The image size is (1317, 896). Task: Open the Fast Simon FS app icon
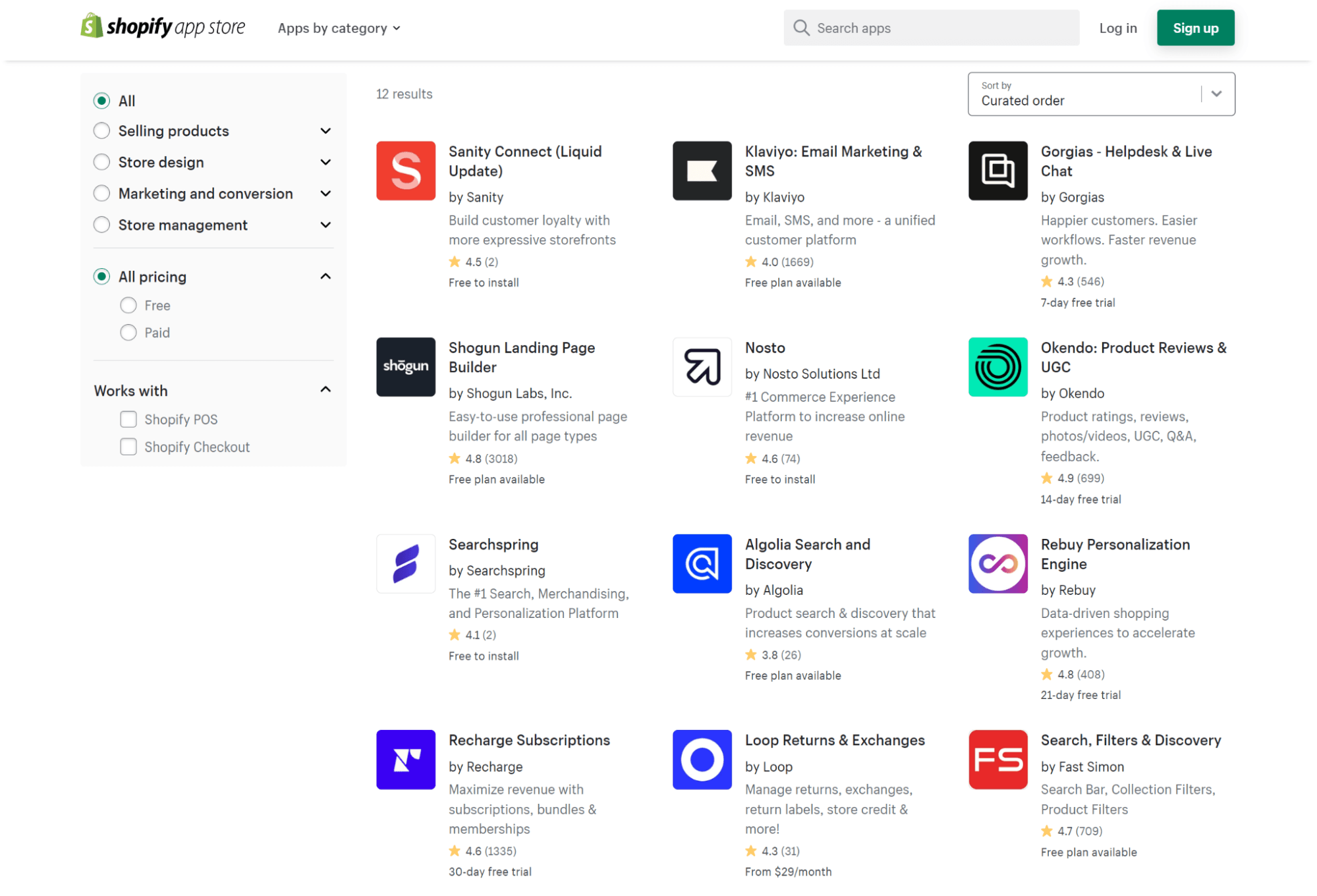tap(997, 759)
